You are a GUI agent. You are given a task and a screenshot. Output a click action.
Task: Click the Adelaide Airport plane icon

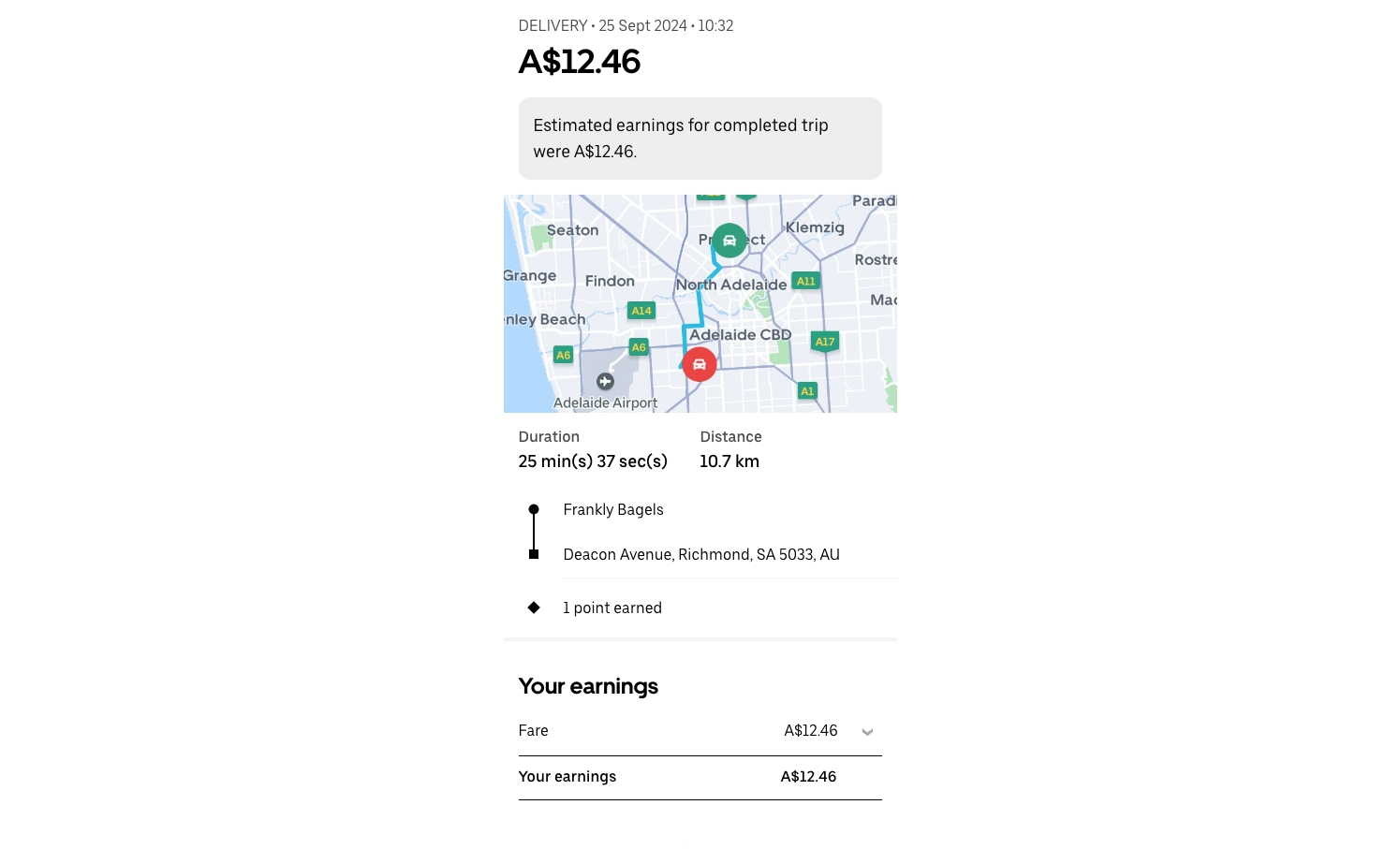click(x=605, y=381)
